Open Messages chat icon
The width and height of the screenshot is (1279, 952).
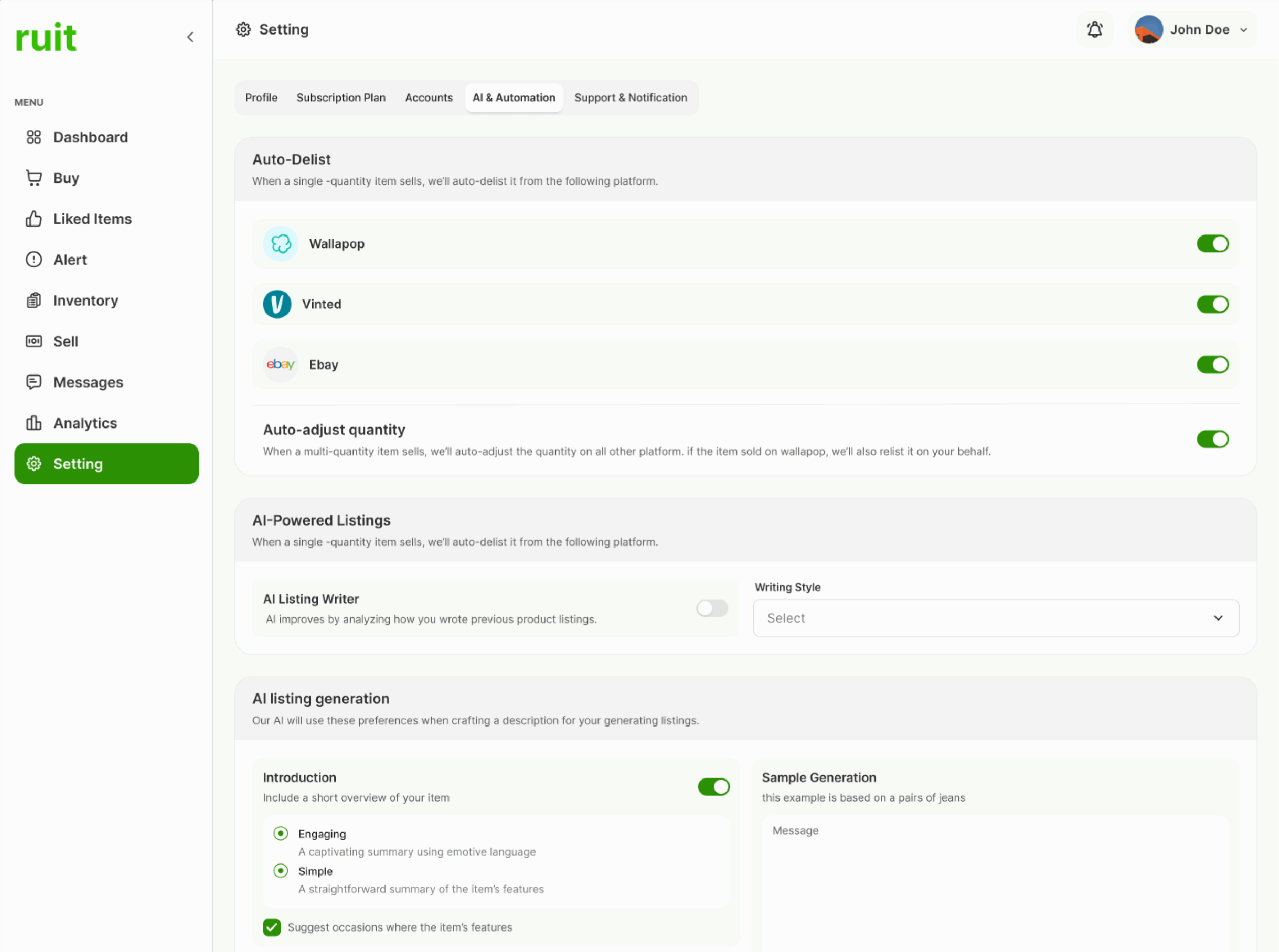coord(34,382)
